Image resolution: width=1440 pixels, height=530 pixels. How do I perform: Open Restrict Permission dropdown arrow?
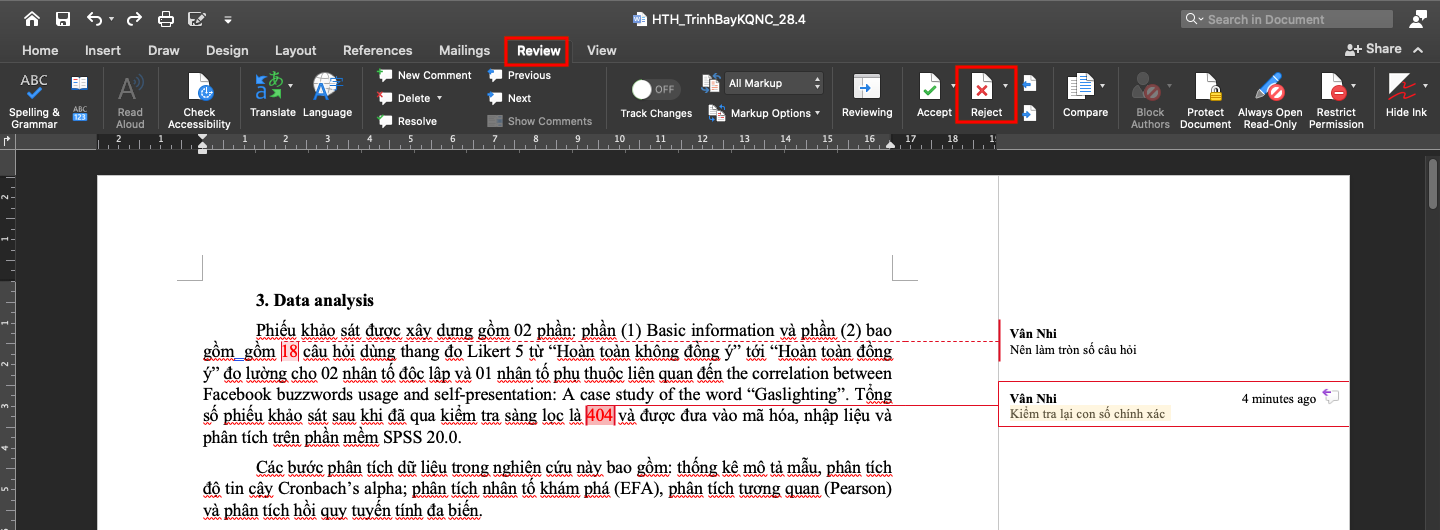[1353, 86]
